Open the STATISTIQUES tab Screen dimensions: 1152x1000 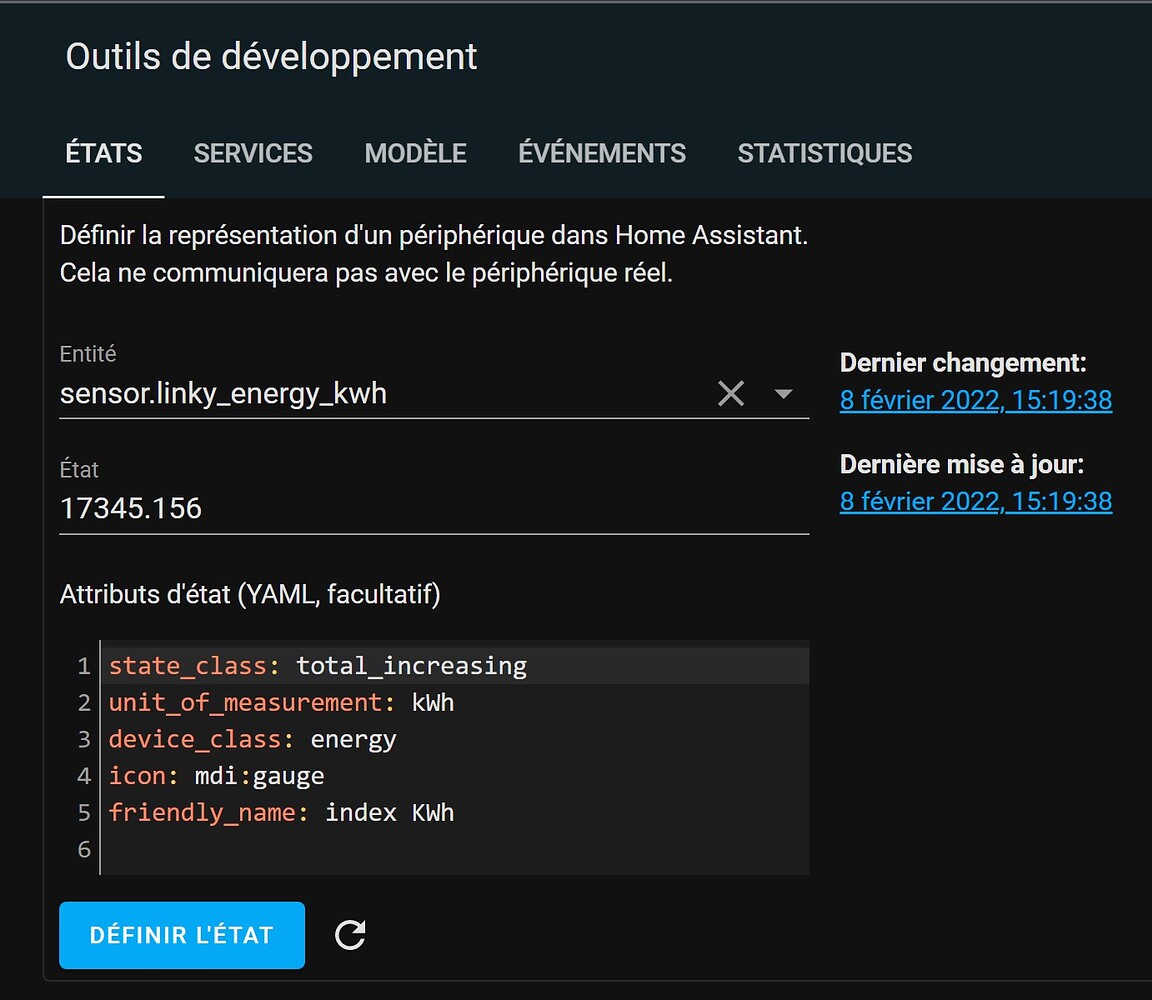click(x=824, y=153)
